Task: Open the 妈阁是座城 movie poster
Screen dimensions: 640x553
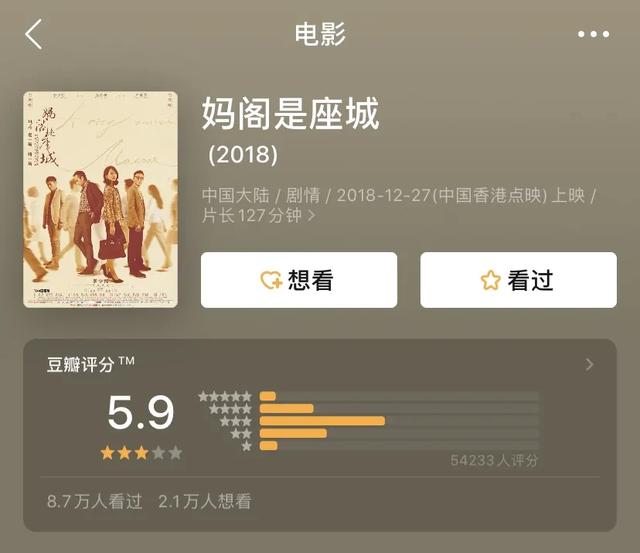Action: 100,200
